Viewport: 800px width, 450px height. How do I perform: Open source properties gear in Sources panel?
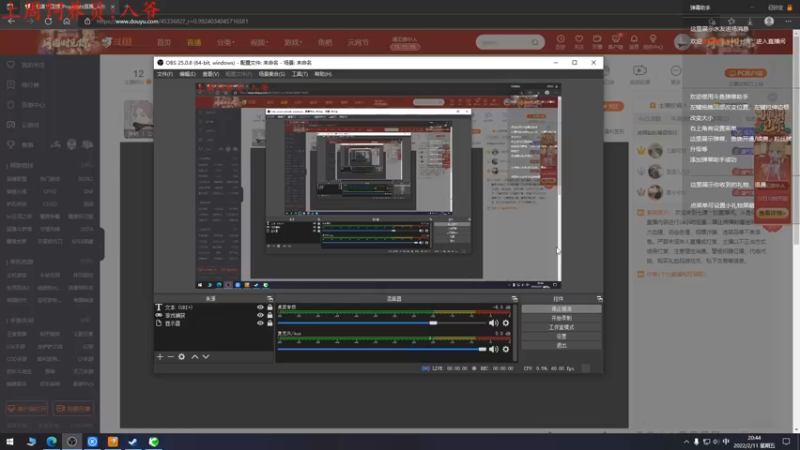pyautogui.click(x=182, y=357)
